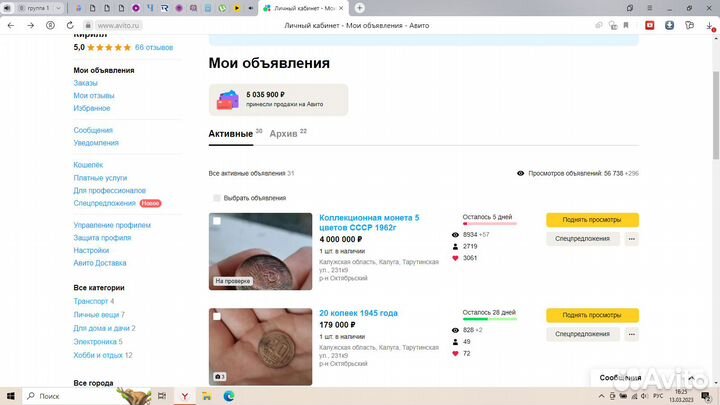The height and width of the screenshot is (405, 720).
Task: Select the 'Активные' tab
Action: click(x=230, y=133)
